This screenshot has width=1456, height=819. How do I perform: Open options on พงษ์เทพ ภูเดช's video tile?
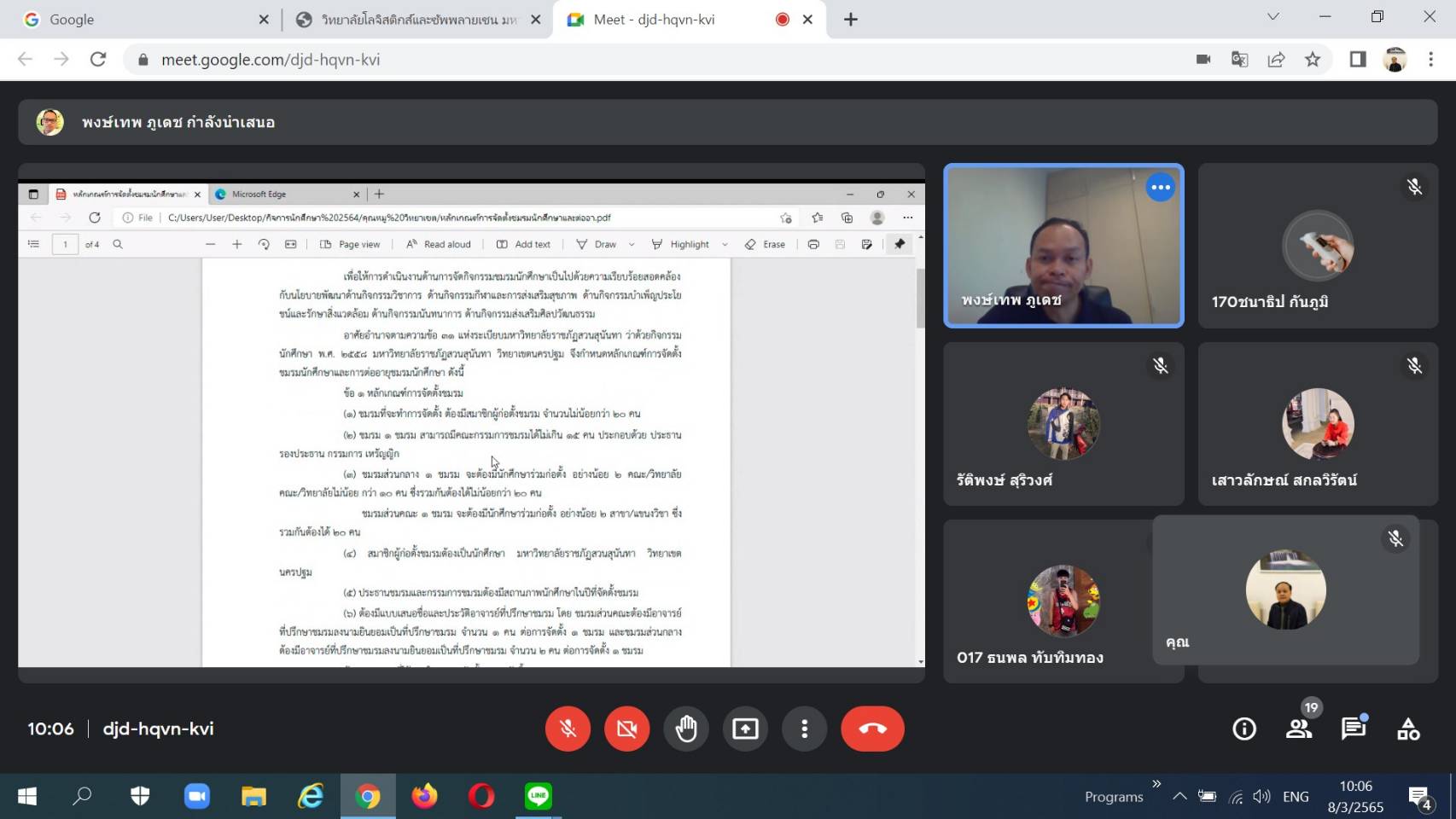1160,188
